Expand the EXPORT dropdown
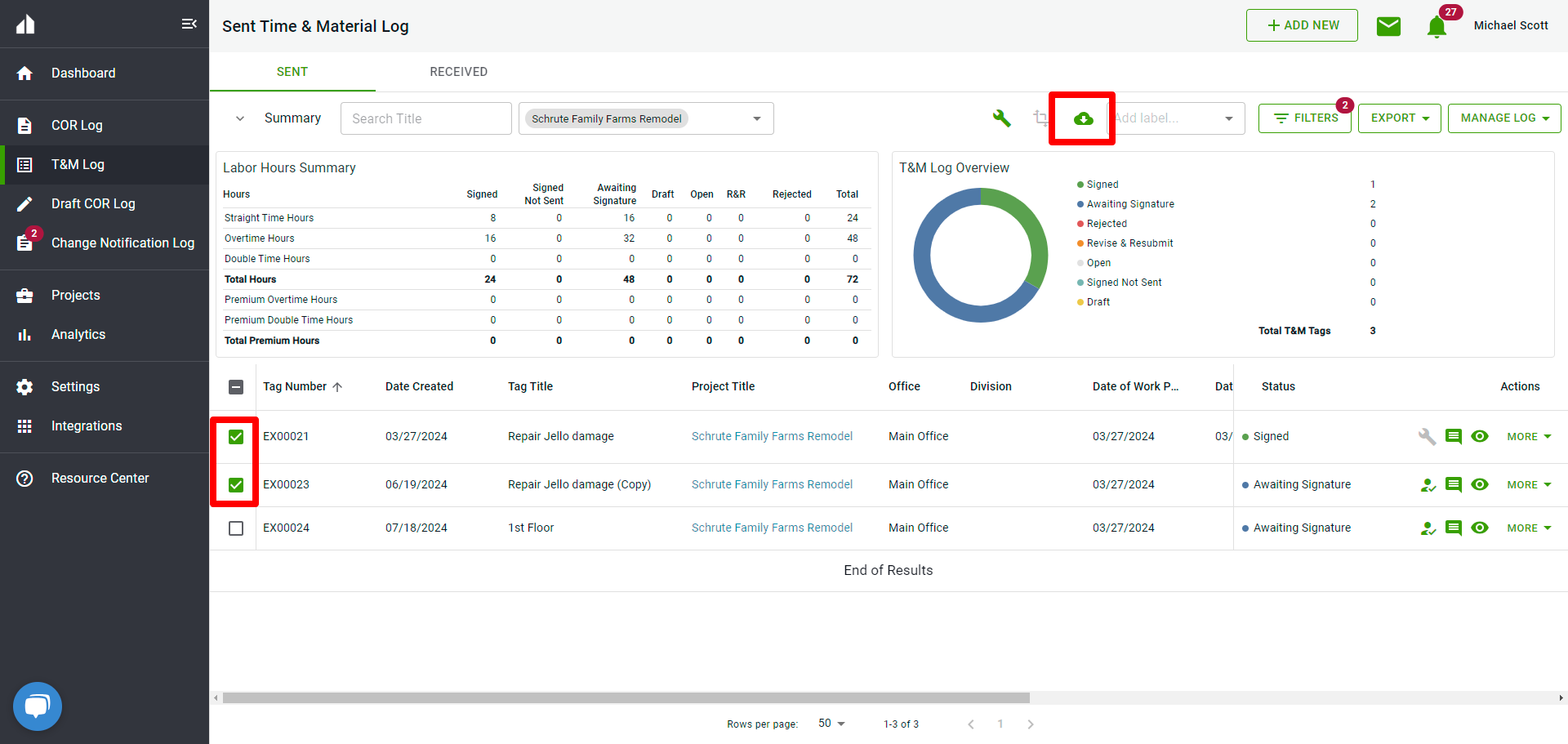Image resolution: width=1568 pixels, height=744 pixels. pos(1399,118)
